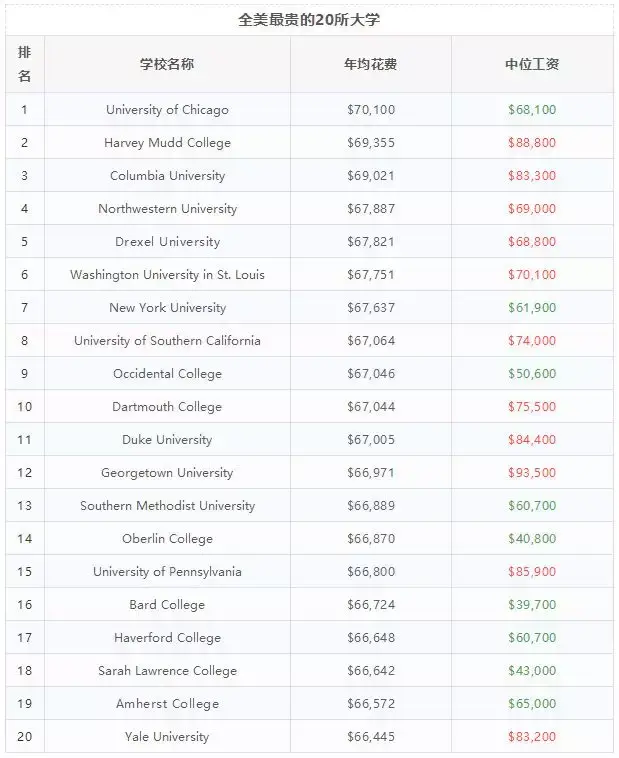The height and width of the screenshot is (758, 619).
Task: Click the 学校名称 column header
Action: coord(167,64)
